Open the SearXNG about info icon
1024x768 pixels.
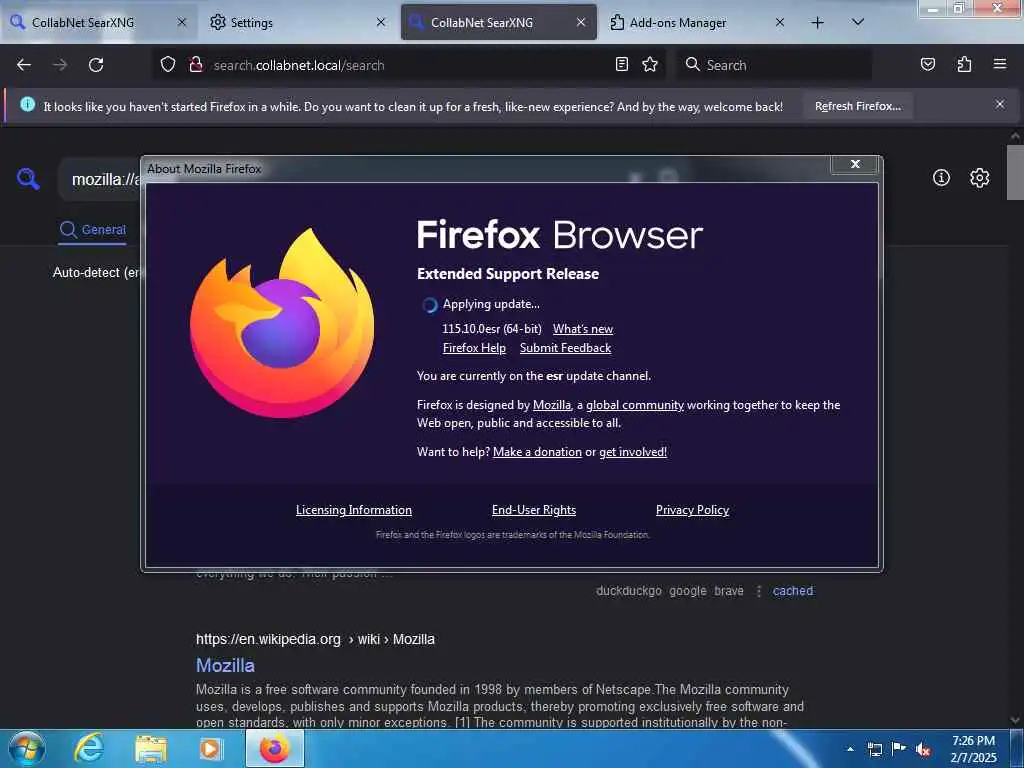click(x=941, y=178)
